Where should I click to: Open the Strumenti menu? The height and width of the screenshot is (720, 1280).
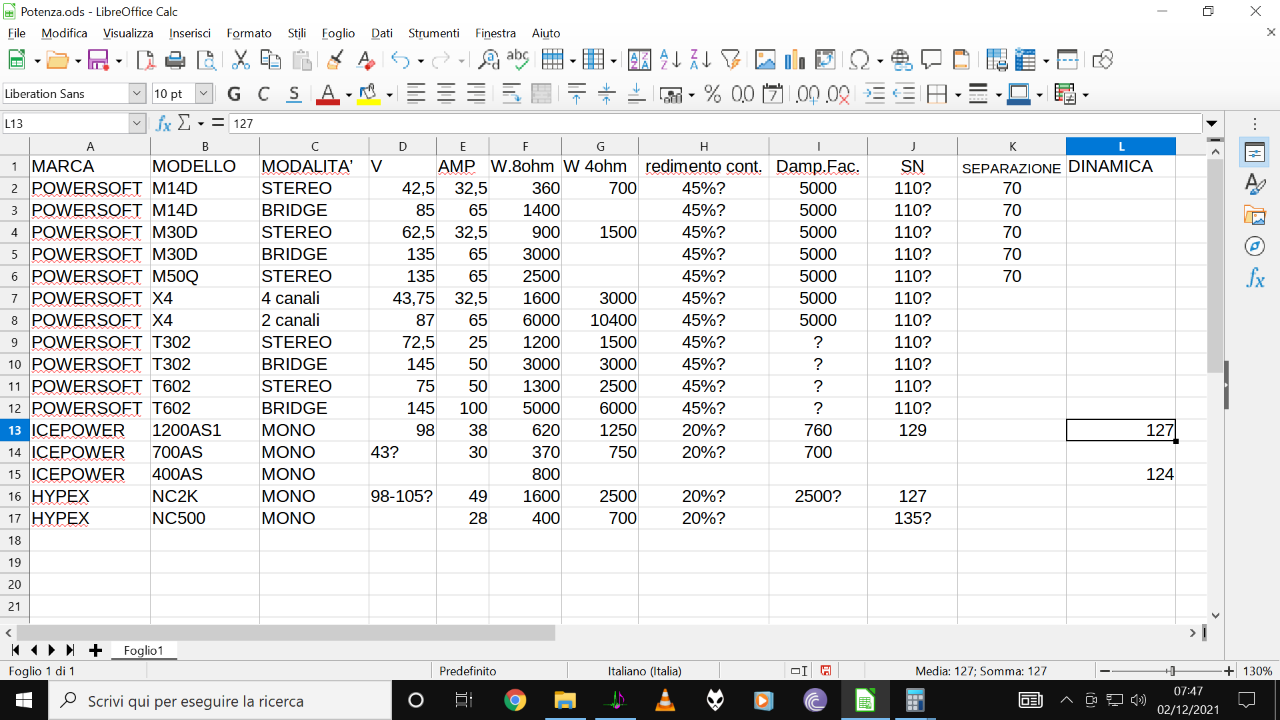pyautogui.click(x=434, y=33)
